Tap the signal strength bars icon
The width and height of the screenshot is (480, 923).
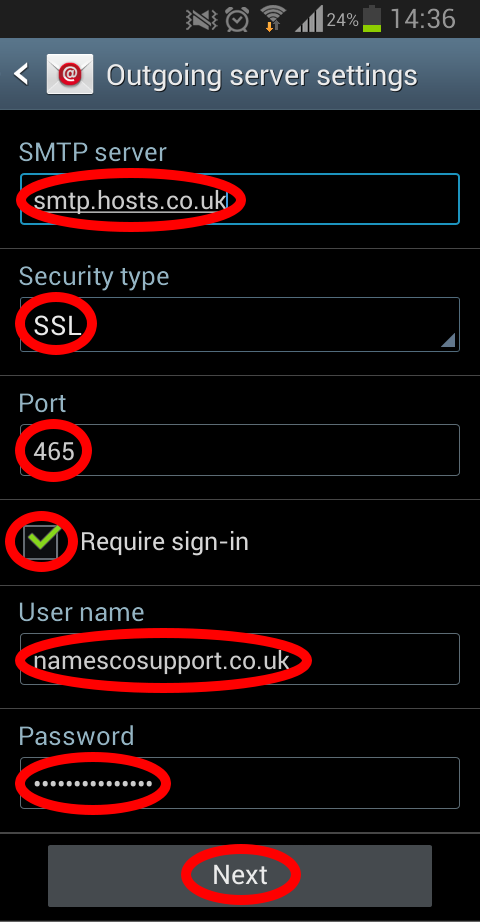tap(309, 21)
